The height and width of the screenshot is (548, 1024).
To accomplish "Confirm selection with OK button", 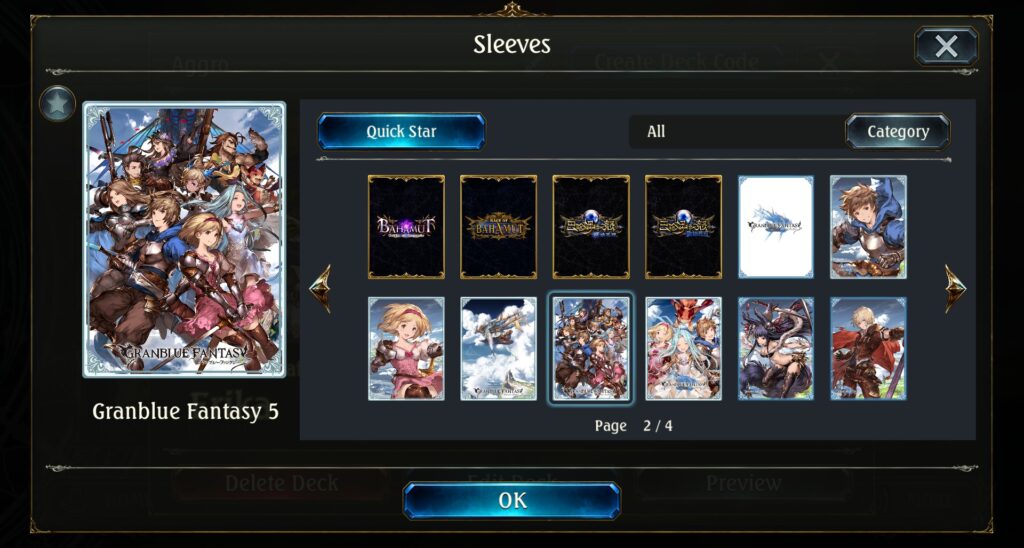I will [511, 500].
